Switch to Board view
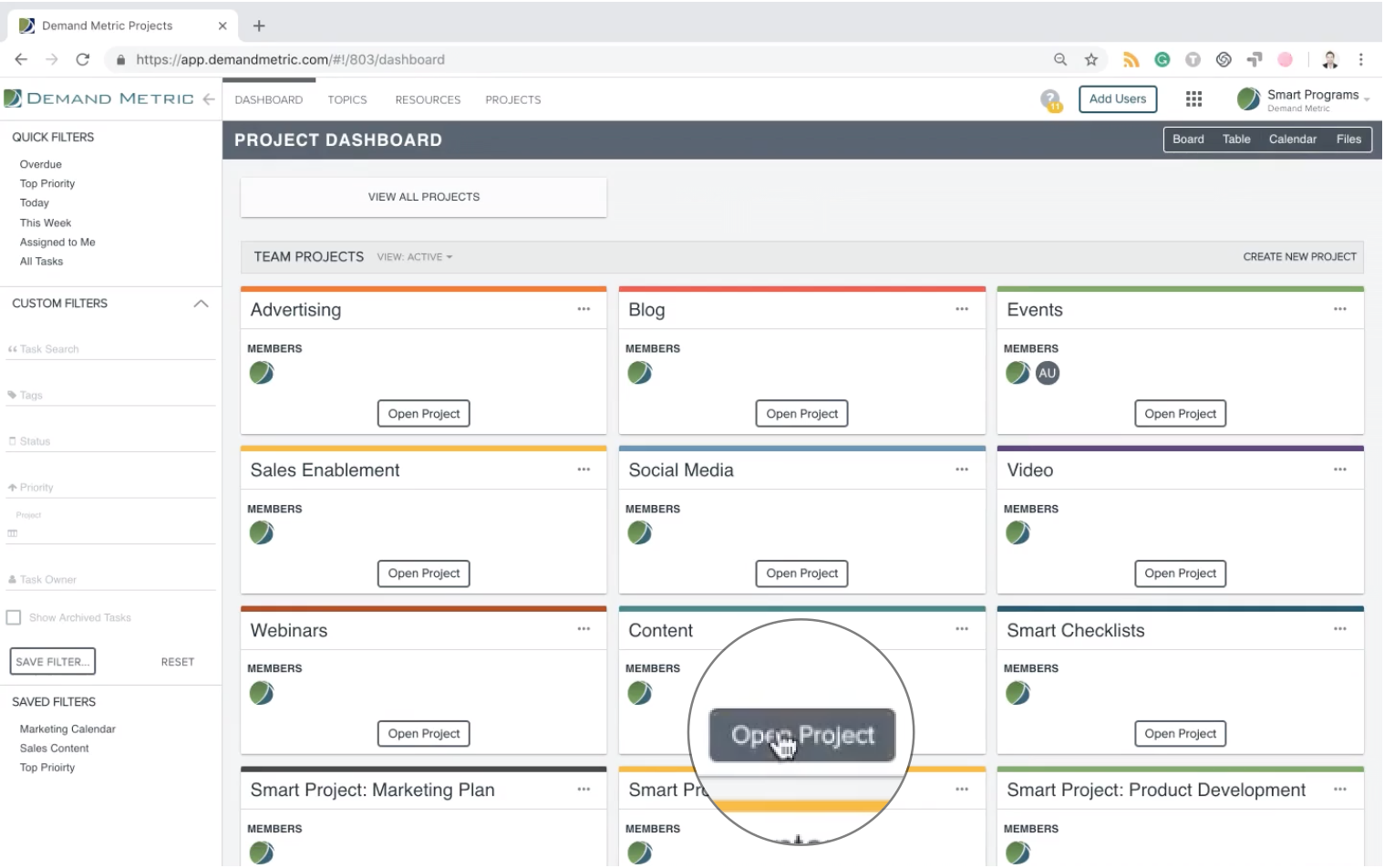This screenshot has width=1384, height=868. coord(1188,139)
